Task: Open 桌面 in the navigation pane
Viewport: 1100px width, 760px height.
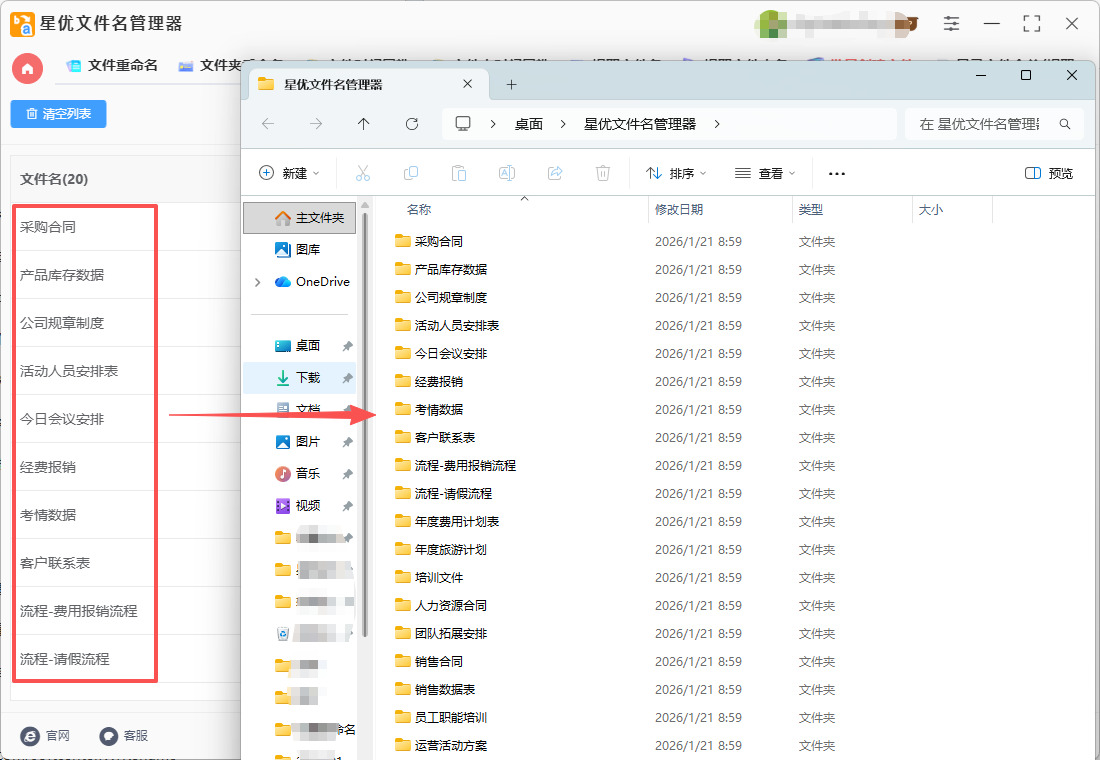Action: (299, 346)
